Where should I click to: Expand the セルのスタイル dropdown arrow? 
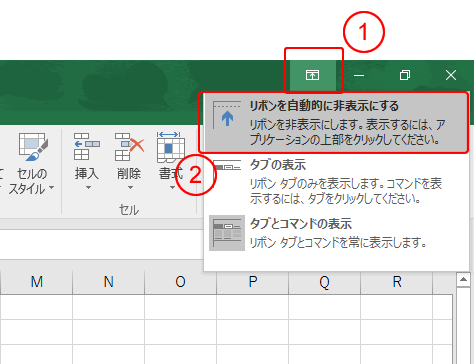click(52, 188)
